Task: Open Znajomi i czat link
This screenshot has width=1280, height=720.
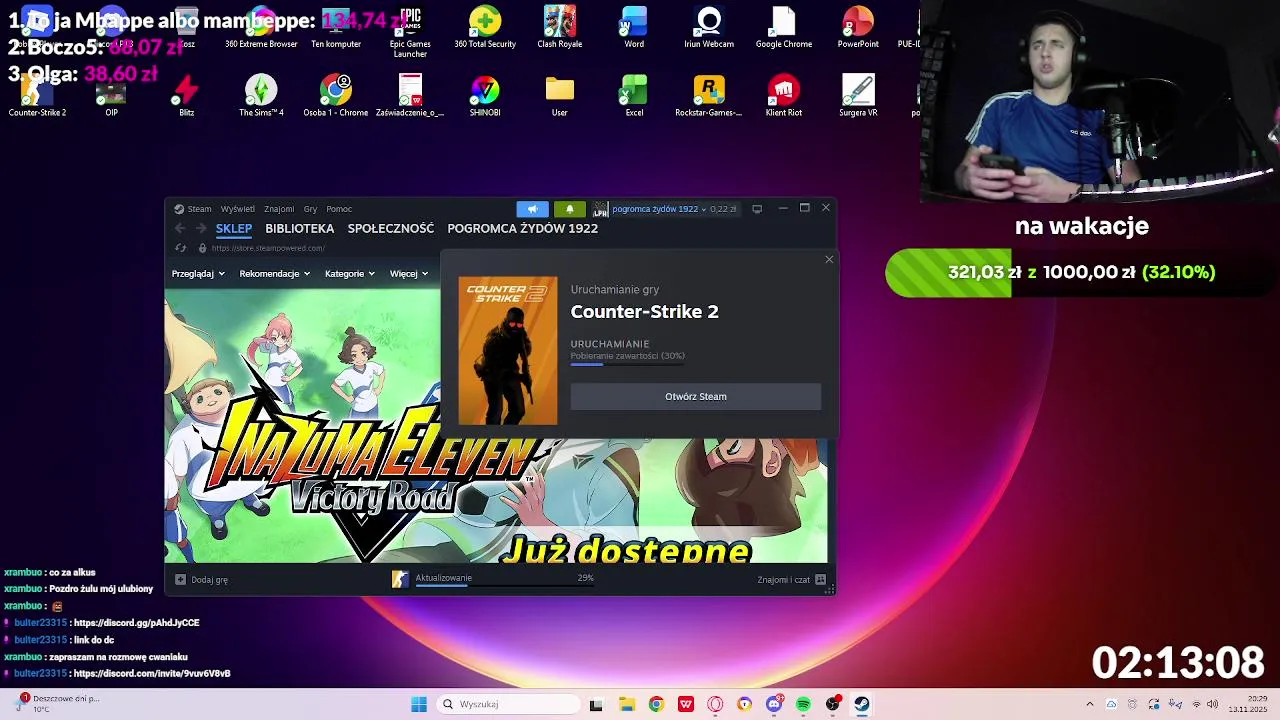Action: click(783, 579)
